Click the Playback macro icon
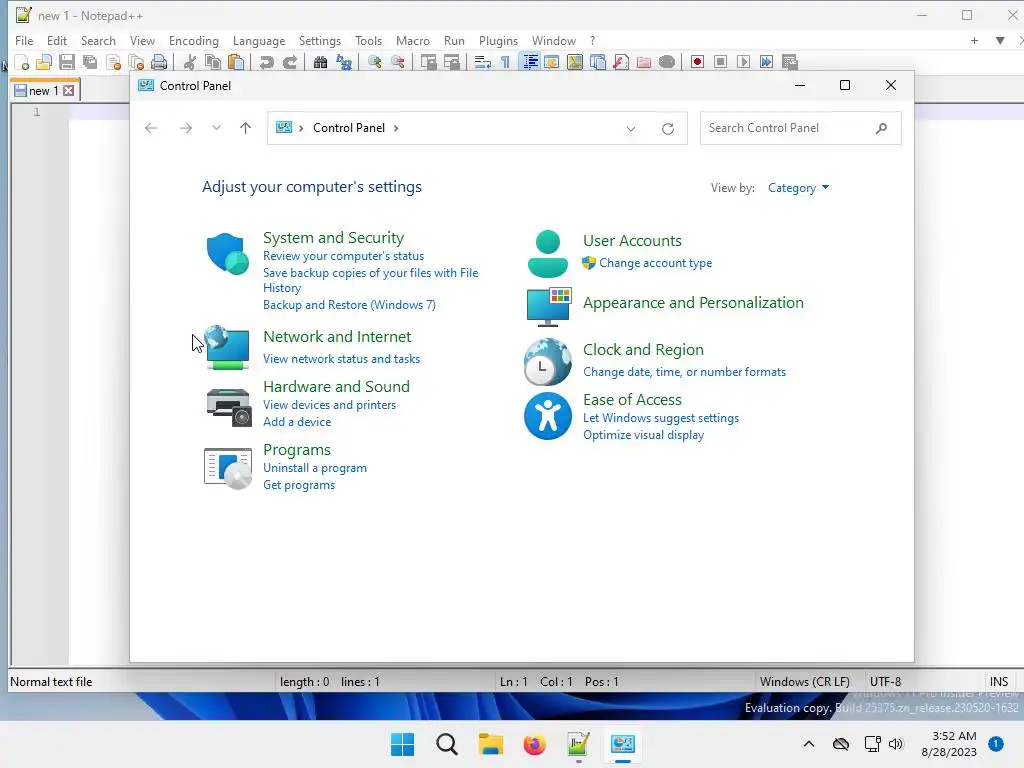This screenshot has width=1024, height=768. tap(743, 62)
